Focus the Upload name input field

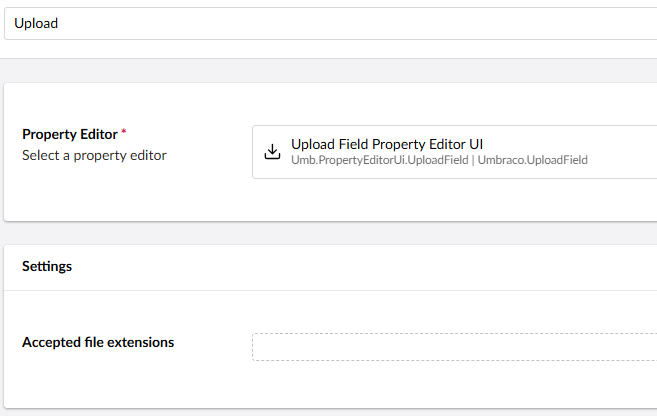pyautogui.click(x=330, y=23)
